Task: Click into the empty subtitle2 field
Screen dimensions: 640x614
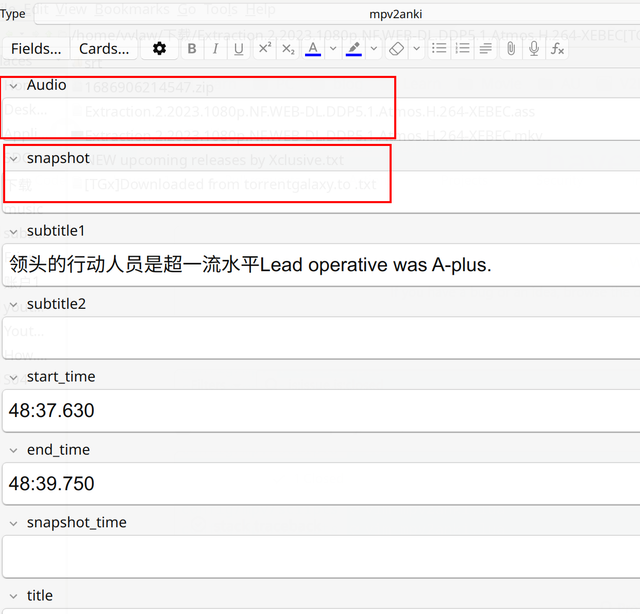Action: pyautogui.click(x=322, y=338)
